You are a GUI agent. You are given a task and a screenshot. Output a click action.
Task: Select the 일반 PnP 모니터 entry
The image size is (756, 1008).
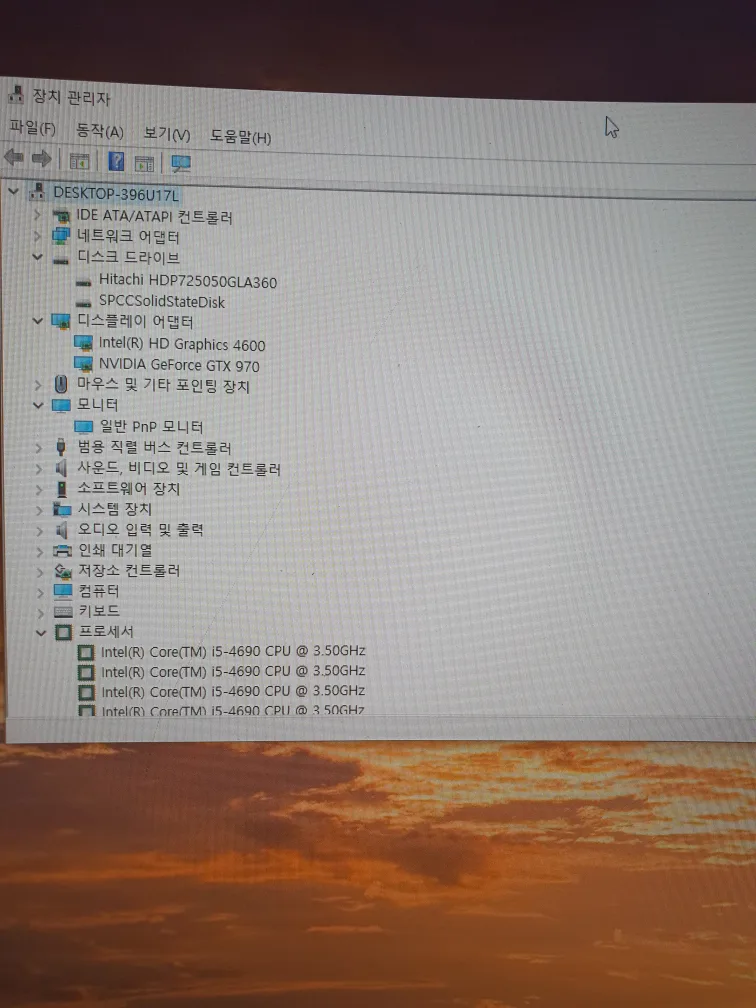pyautogui.click(x=152, y=427)
